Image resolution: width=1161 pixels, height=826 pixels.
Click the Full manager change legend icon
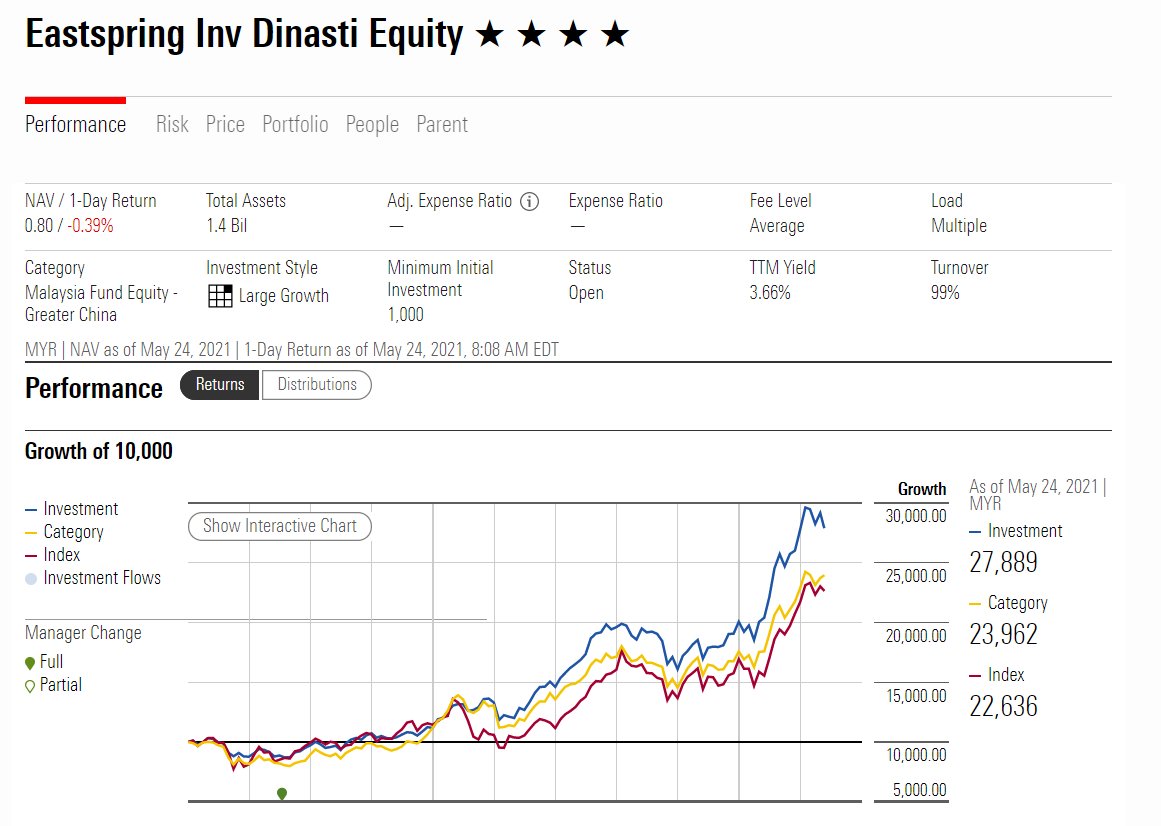pyautogui.click(x=30, y=663)
